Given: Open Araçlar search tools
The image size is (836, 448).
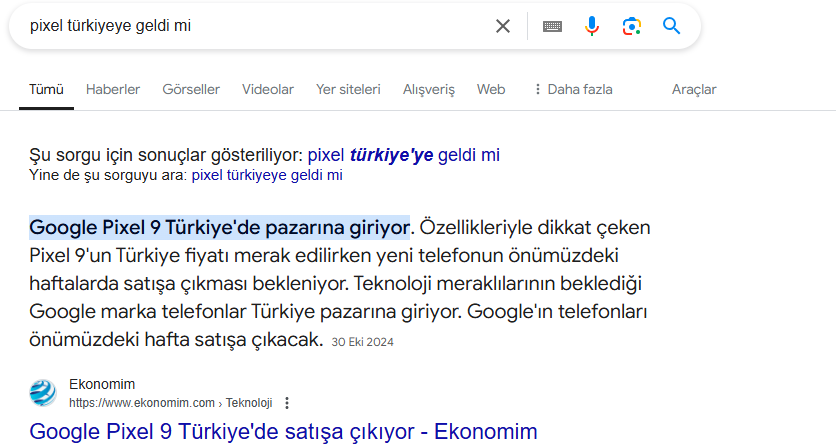Looking at the screenshot, I should [x=694, y=89].
